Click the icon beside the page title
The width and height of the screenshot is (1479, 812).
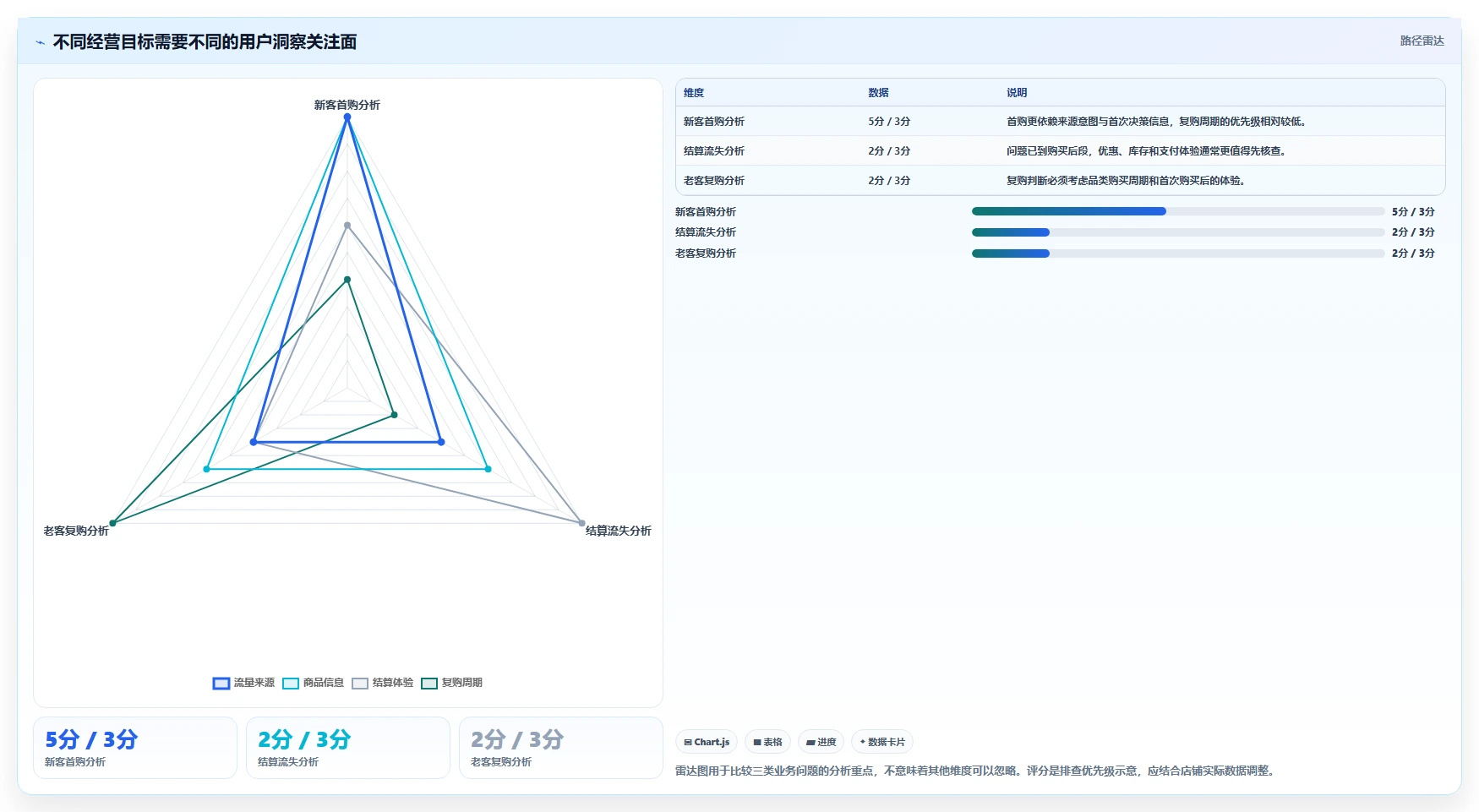point(40,42)
